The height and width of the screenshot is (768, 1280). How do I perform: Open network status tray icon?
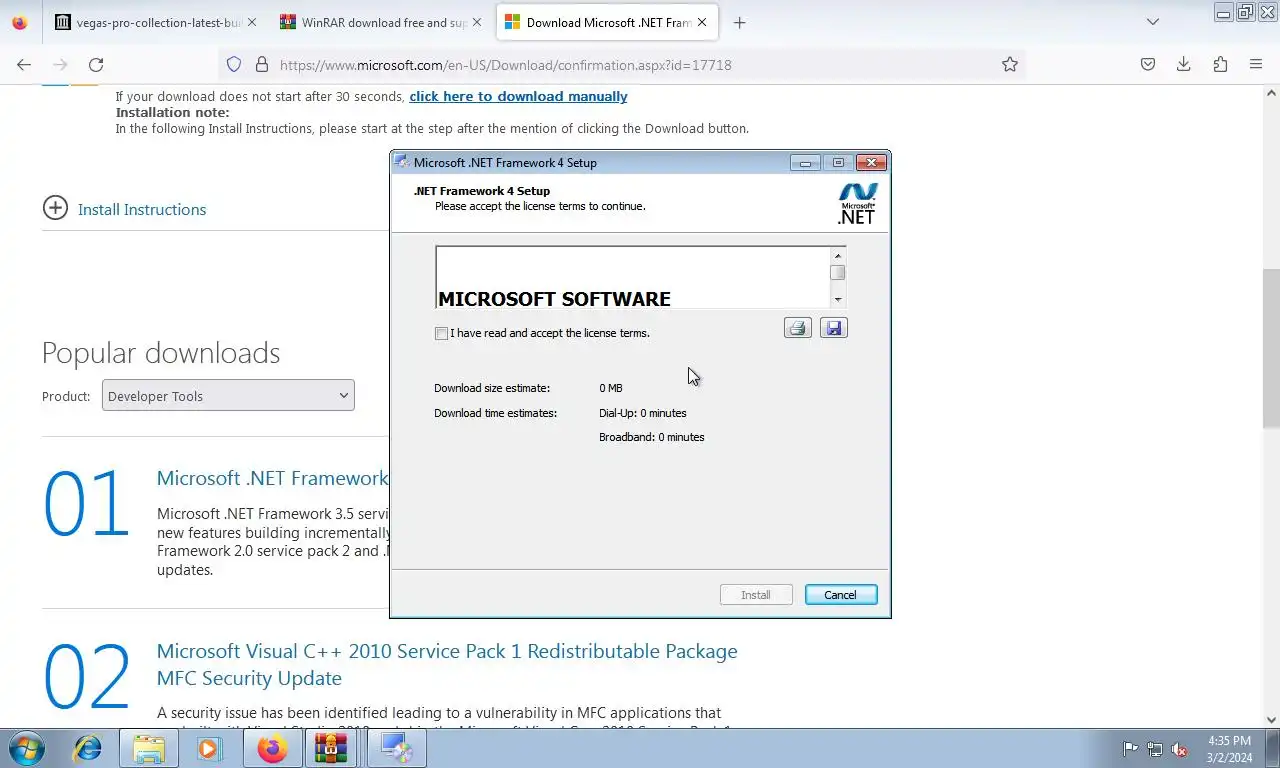coord(1155,748)
